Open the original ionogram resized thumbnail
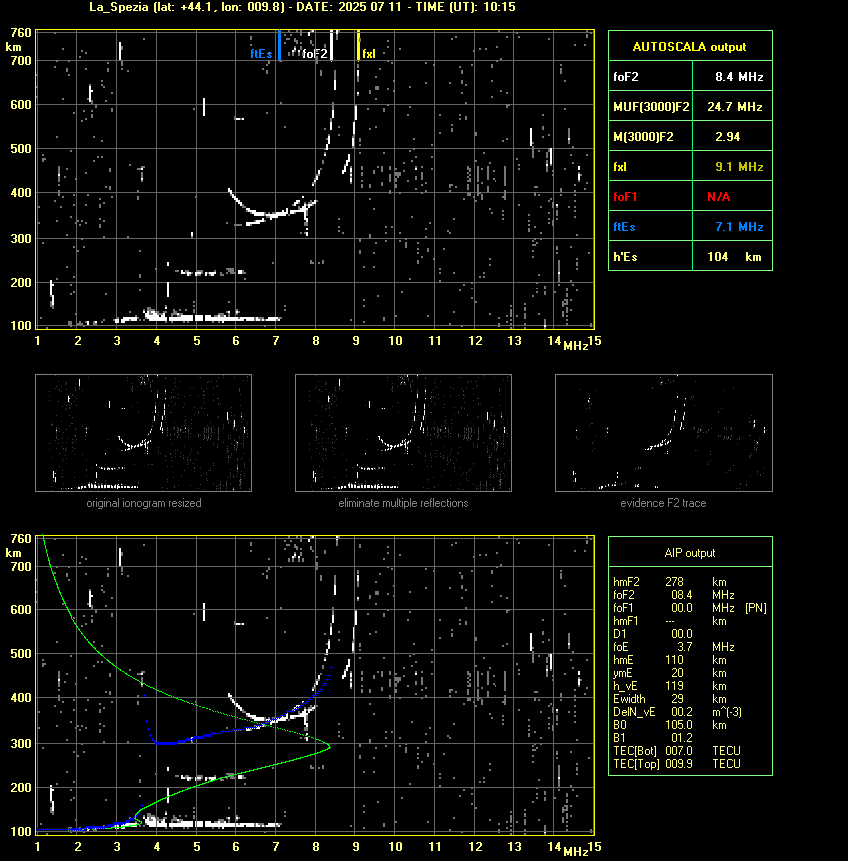Image resolution: width=848 pixels, height=861 pixels. coord(143,433)
